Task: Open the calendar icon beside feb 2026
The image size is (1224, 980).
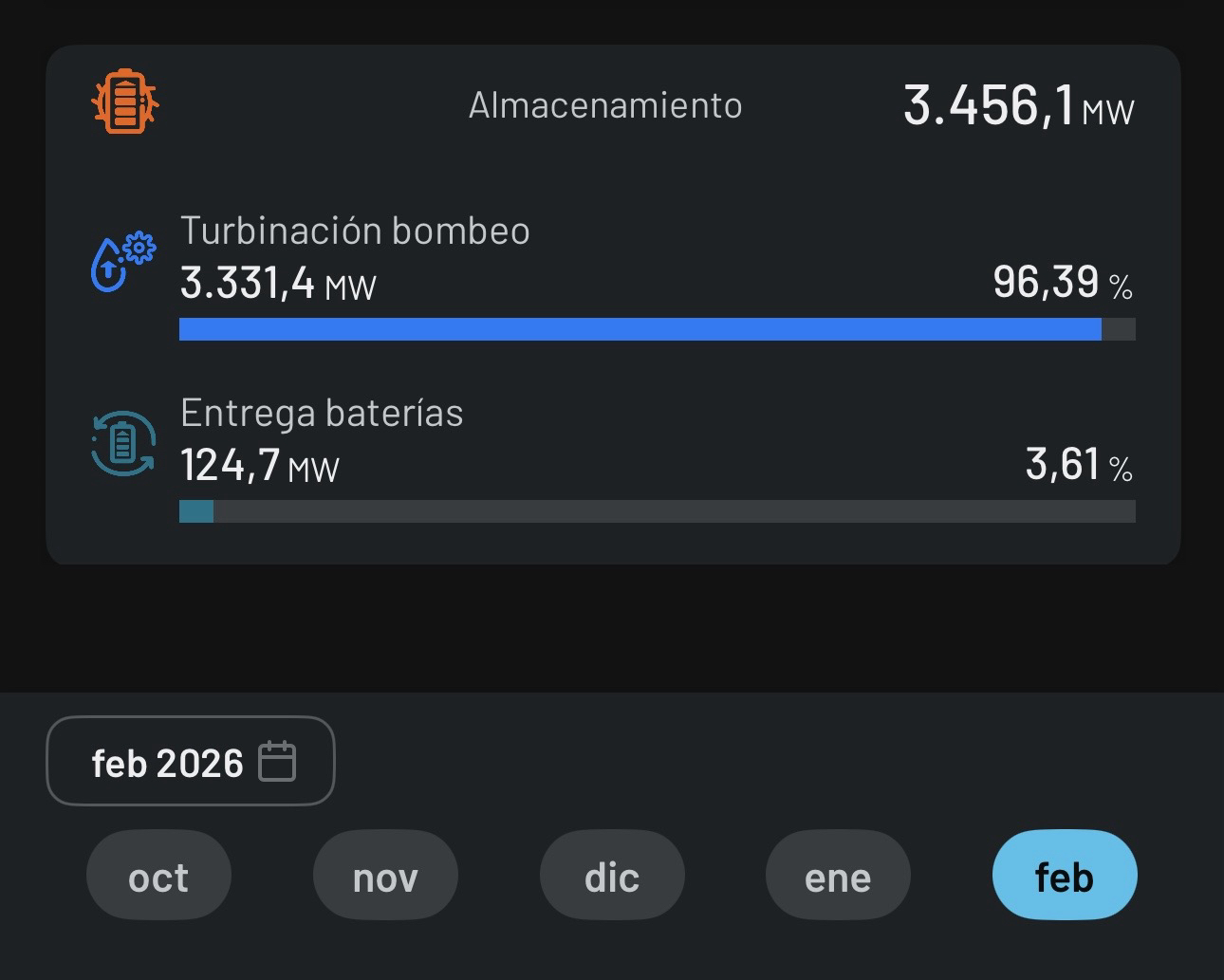Action: (277, 762)
